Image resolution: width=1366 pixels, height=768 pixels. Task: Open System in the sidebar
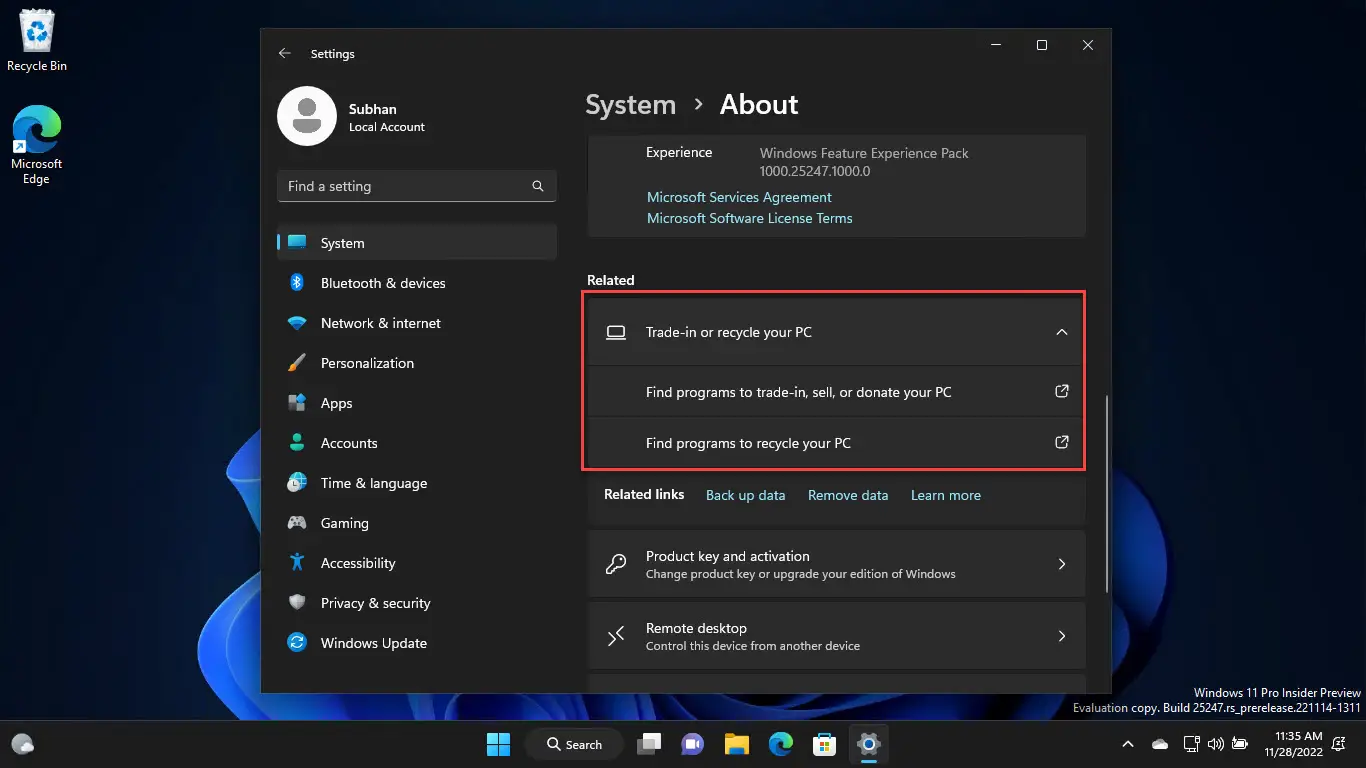coord(416,243)
